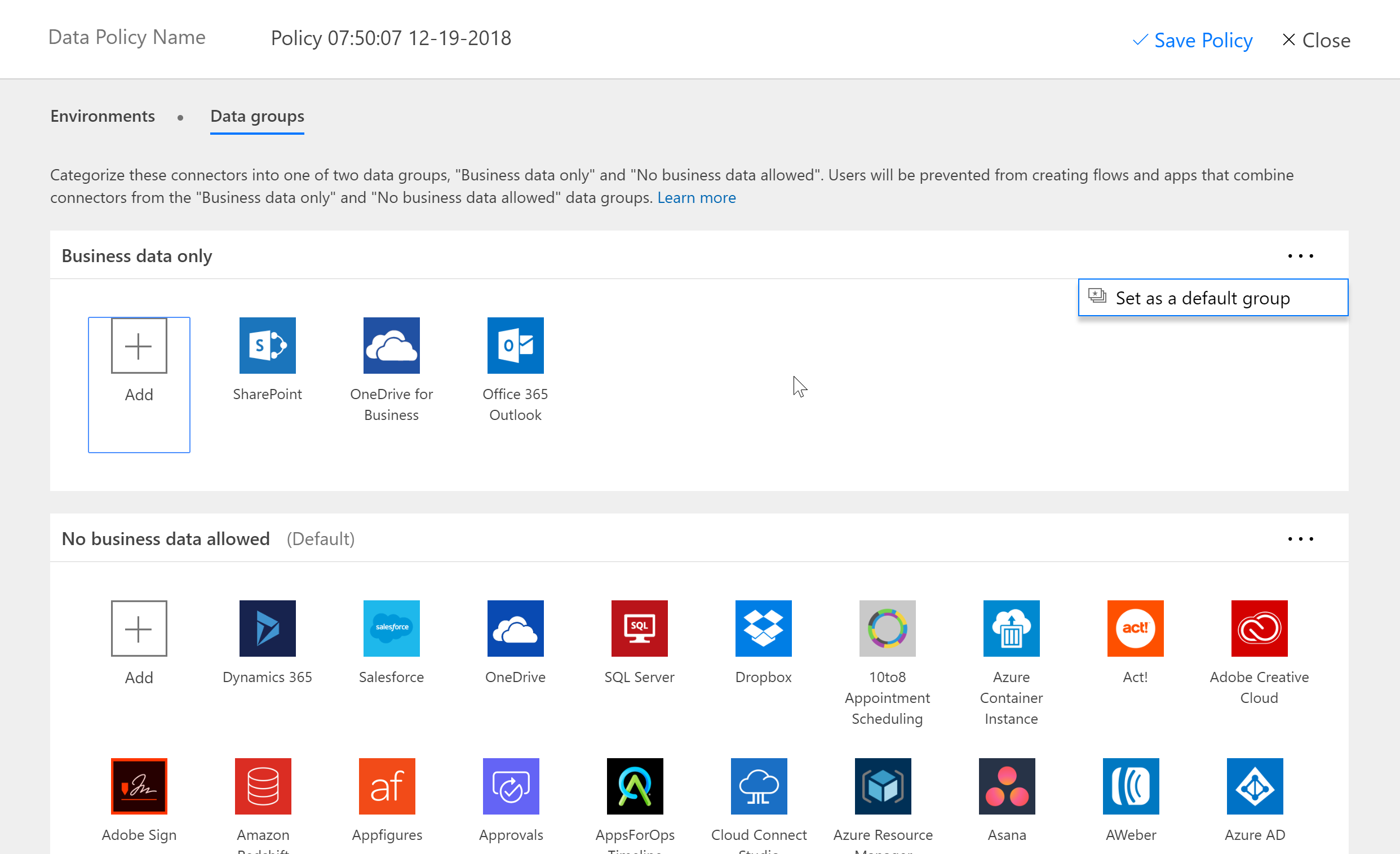The image size is (1400, 854).
Task: Select the Dynamics 365 connector icon
Action: (x=267, y=628)
